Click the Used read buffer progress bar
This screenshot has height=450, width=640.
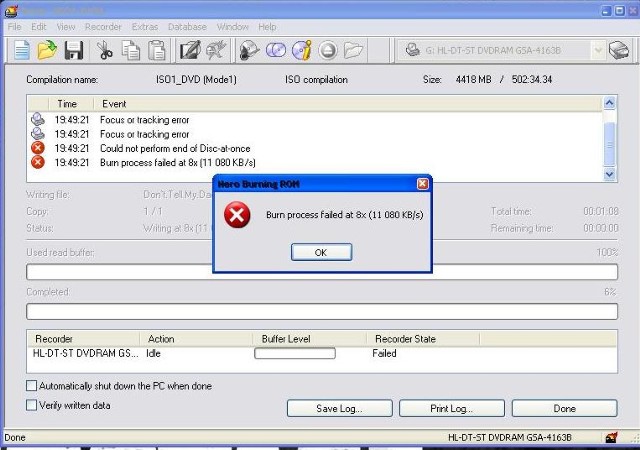tap(322, 272)
